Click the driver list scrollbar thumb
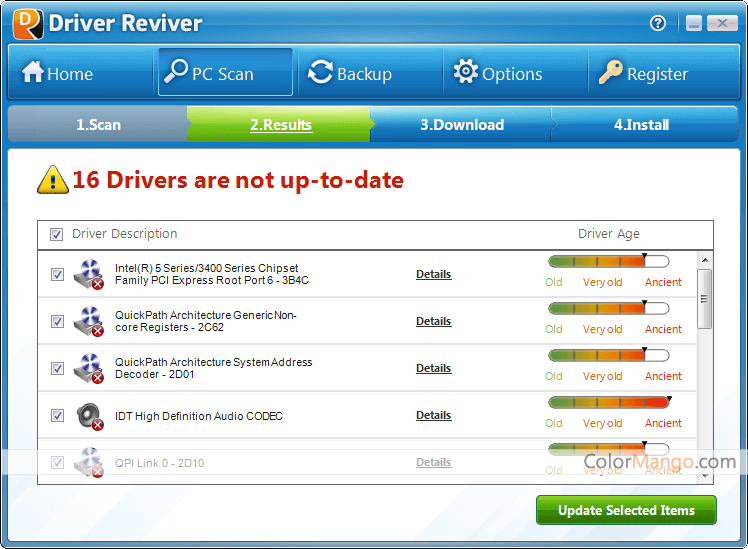This screenshot has width=748, height=549. (x=704, y=299)
